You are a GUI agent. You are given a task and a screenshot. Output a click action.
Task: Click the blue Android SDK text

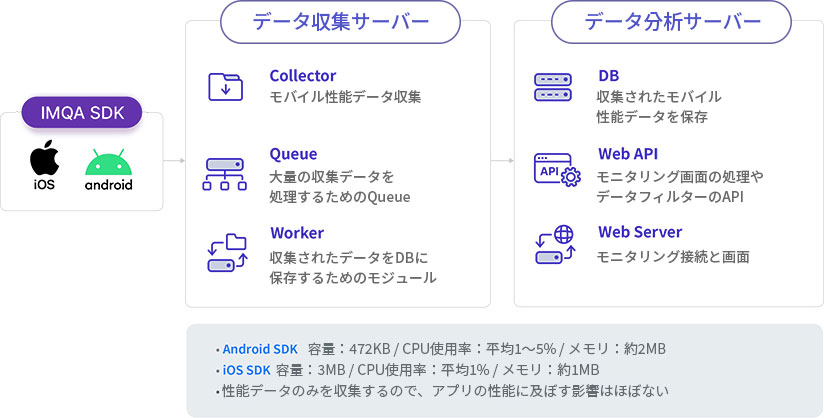260,349
